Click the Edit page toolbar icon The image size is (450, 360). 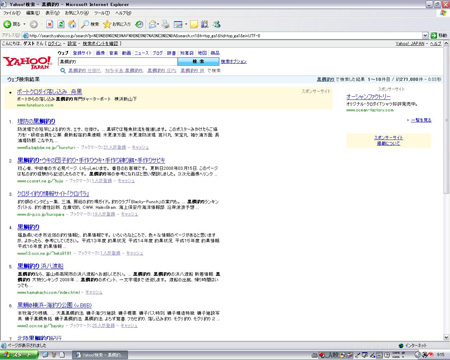178,24
